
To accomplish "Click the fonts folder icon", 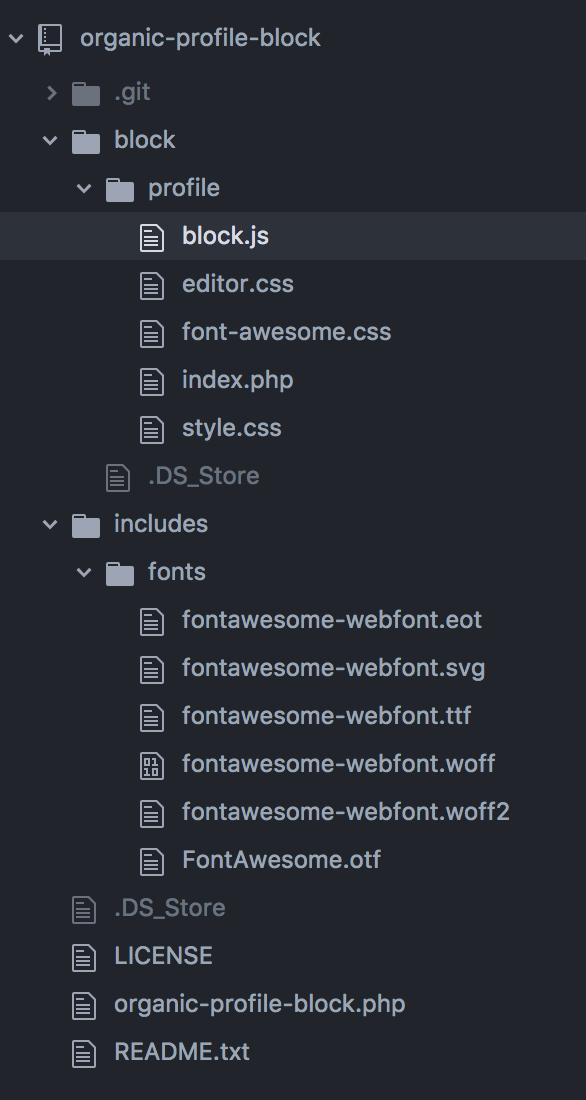I will point(120,573).
